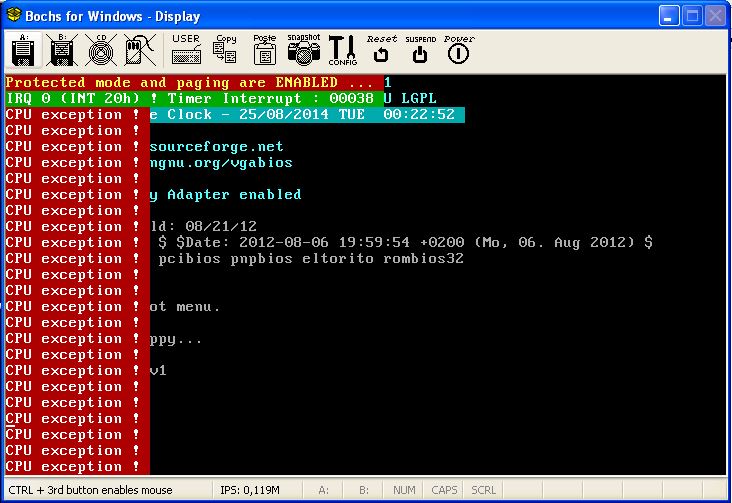This screenshot has width=732, height=503.
Task: Toggle mouse capture icon in toolbar
Action: [137, 50]
